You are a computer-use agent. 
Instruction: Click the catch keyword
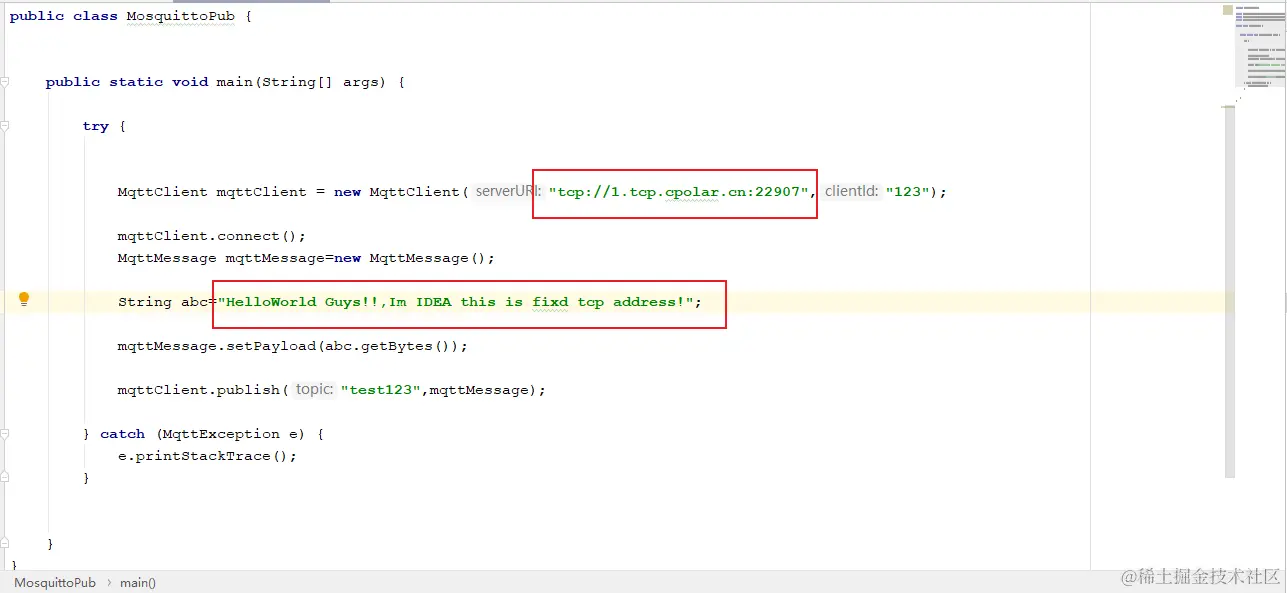122,434
